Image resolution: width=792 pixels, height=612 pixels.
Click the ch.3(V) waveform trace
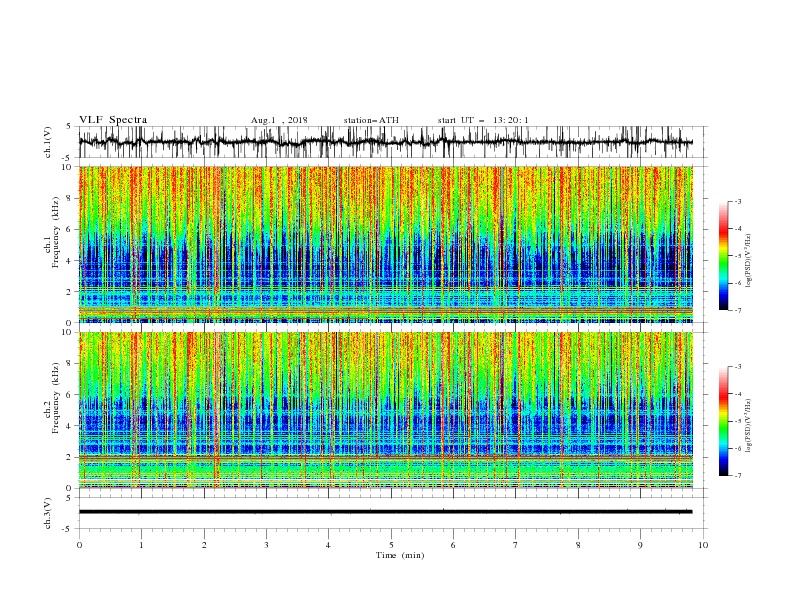[386, 512]
